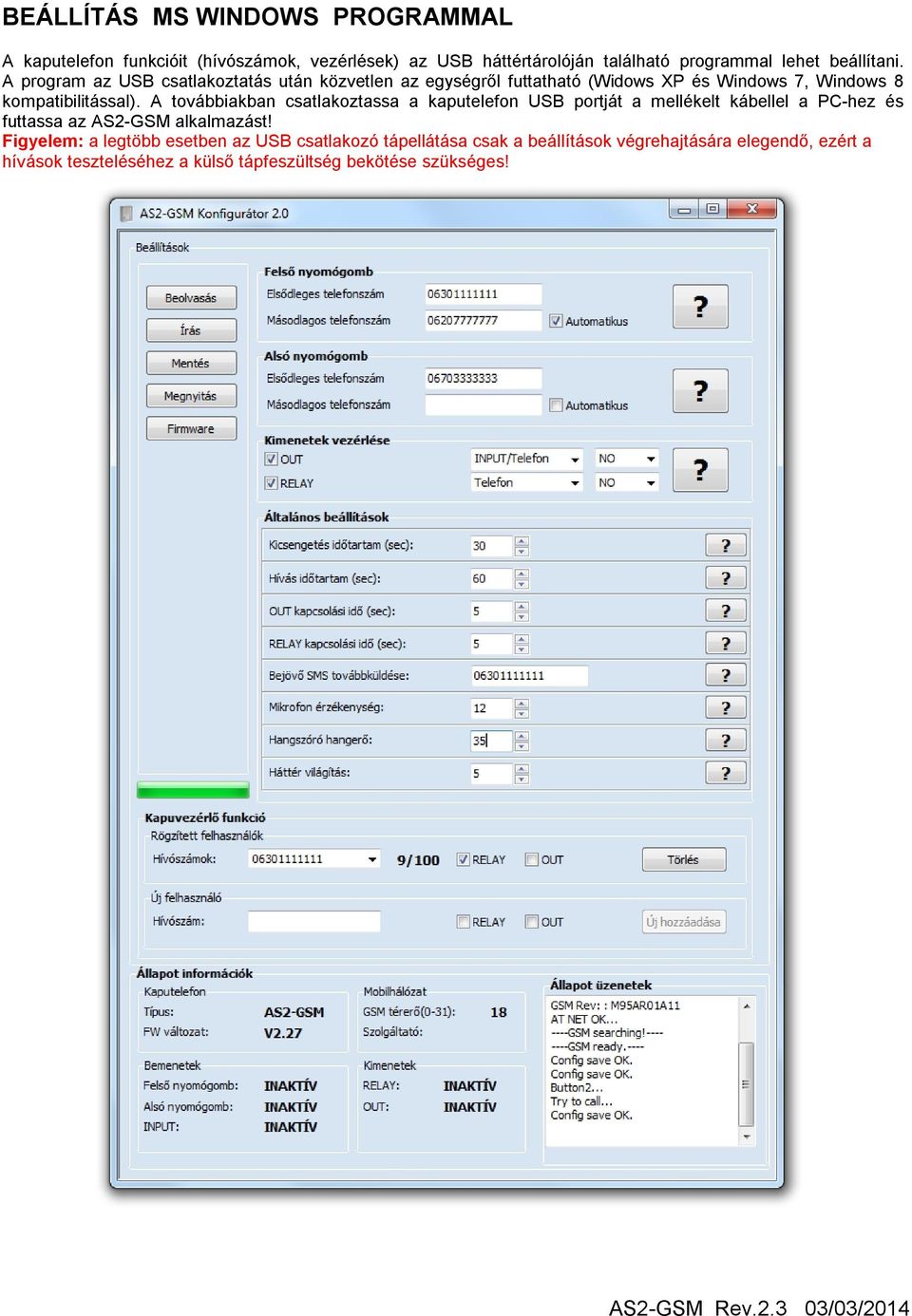Toggle RELAY for Rögzített felhasználók
Image resolution: width=912 pixels, height=1316 pixels.
(x=464, y=859)
